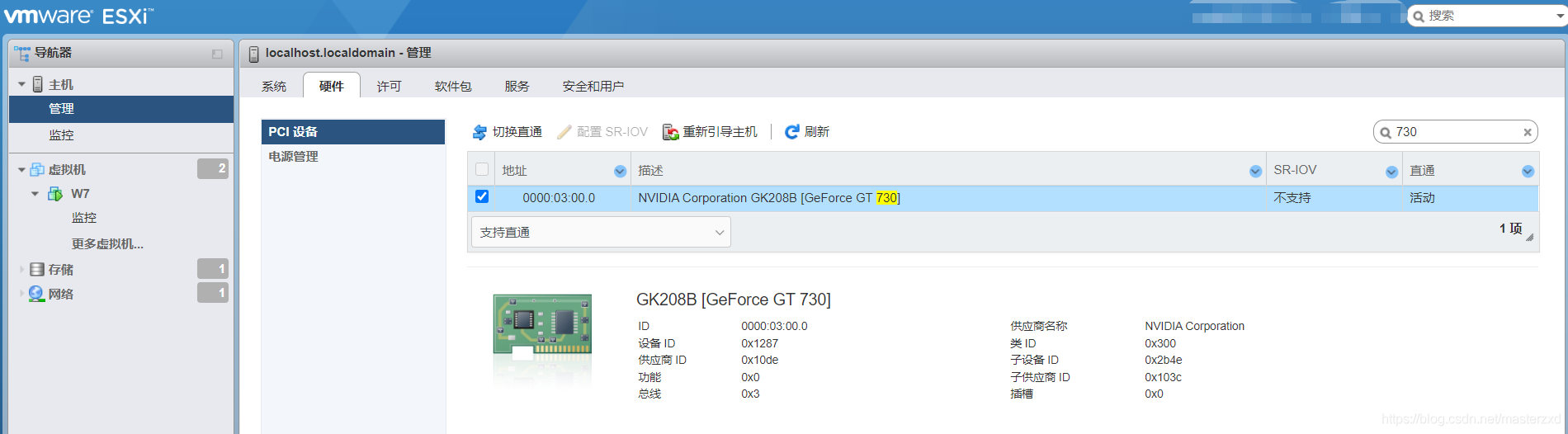Viewport: 1568px width, 434px height.
Task: Click the NVIDIA Corporation vendor name value
Action: (x=1194, y=326)
